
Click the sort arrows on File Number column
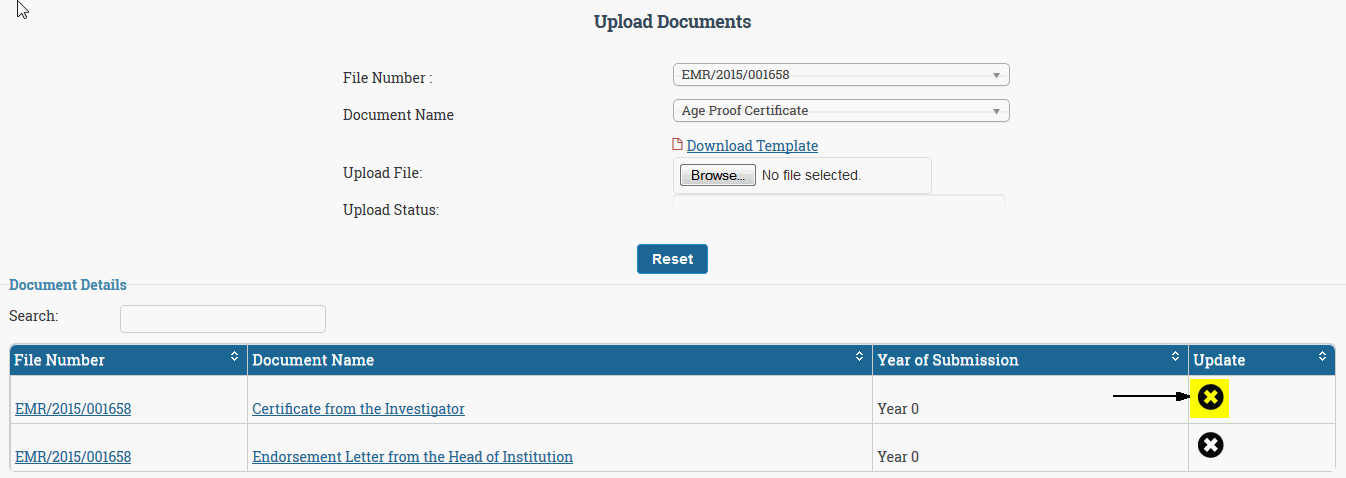click(235, 357)
